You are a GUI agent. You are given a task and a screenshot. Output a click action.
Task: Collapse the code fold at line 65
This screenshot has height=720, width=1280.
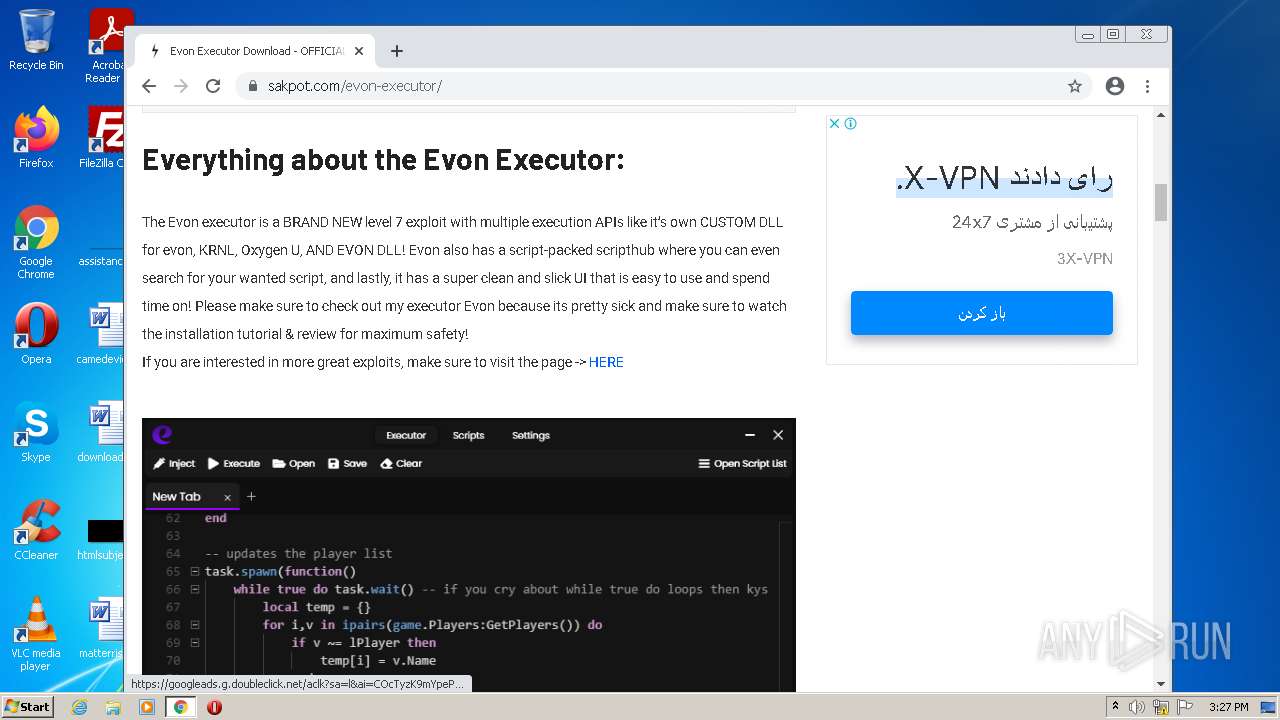pyautogui.click(x=195, y=572)
